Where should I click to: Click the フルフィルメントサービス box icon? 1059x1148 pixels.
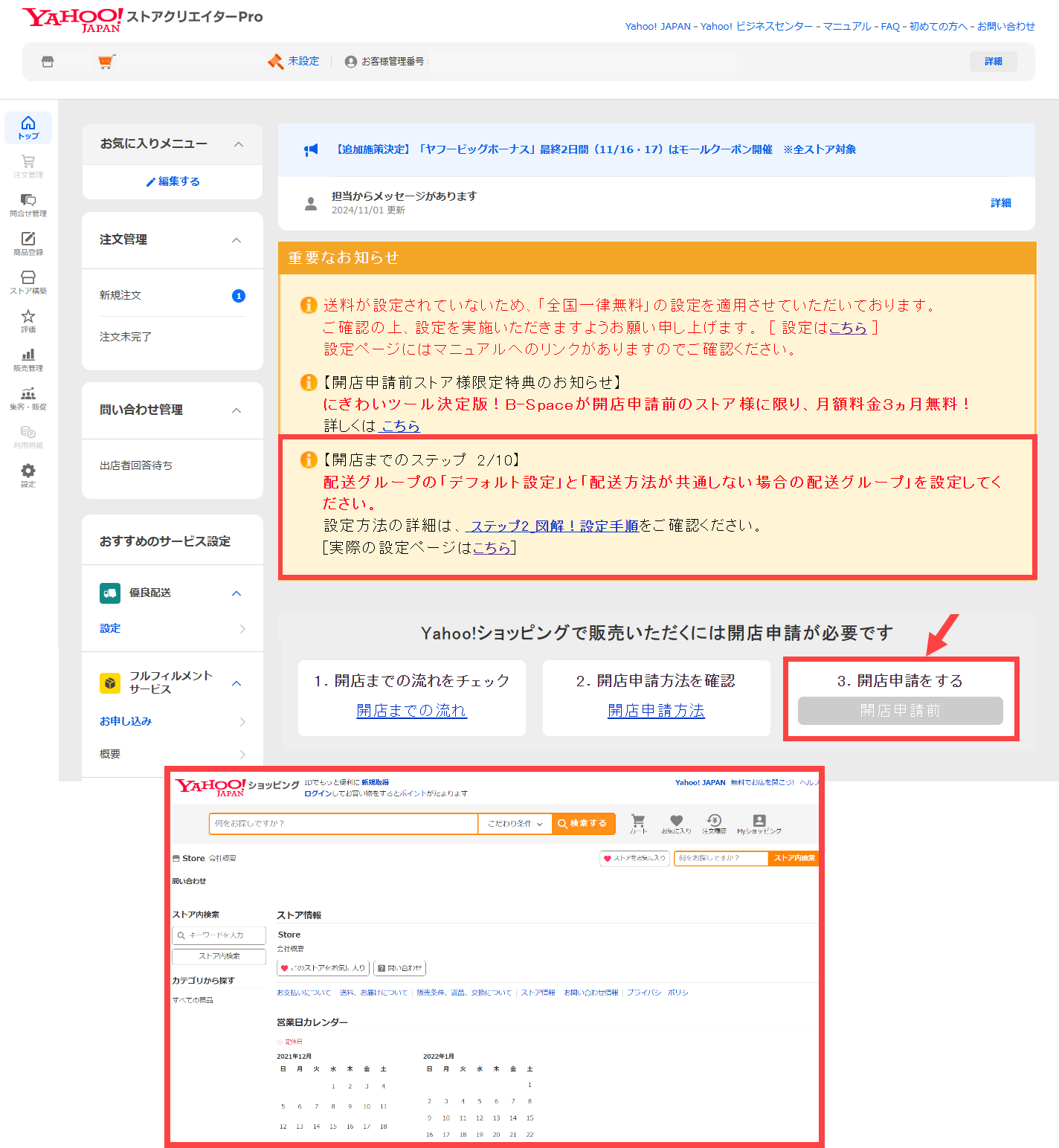(110, 683)
